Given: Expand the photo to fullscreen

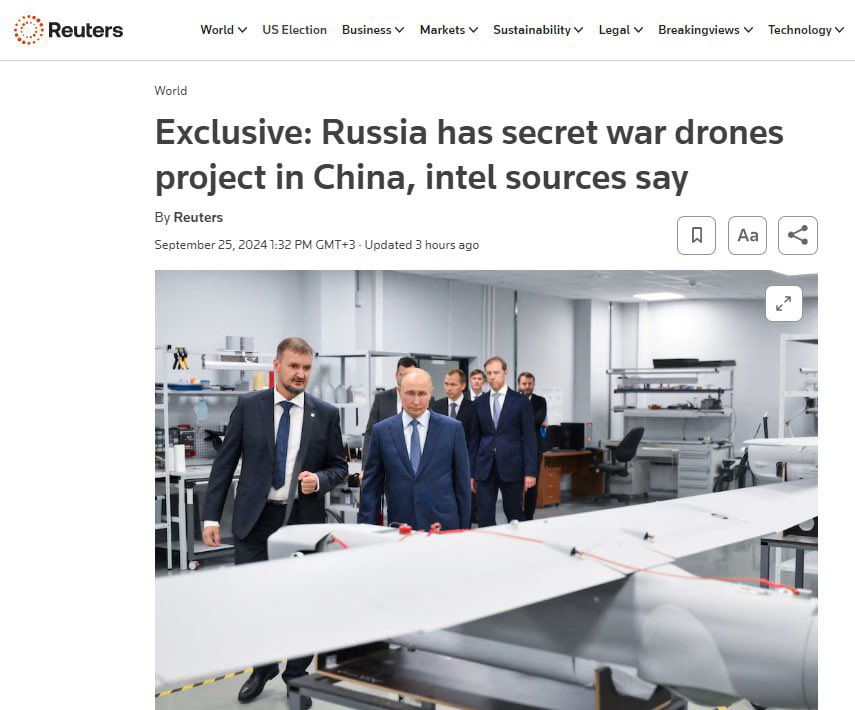Looking at the screenshot, I should (784, 303).
